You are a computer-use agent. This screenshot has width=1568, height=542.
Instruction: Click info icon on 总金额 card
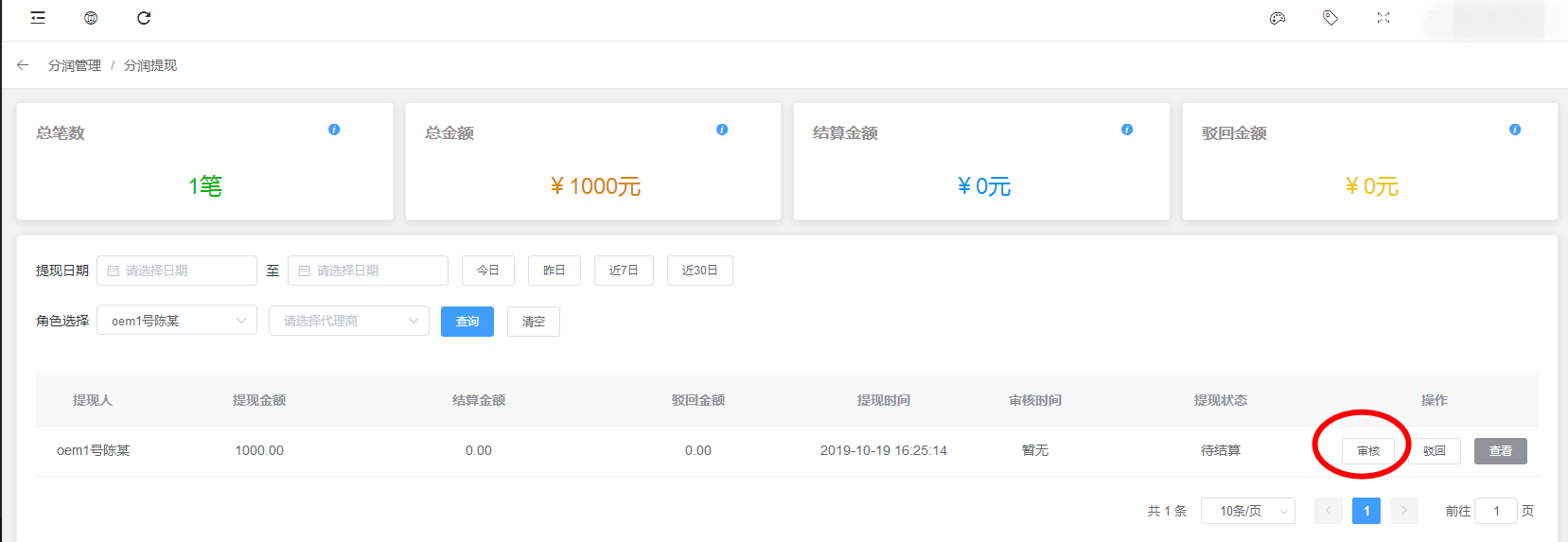click(722, 130)
